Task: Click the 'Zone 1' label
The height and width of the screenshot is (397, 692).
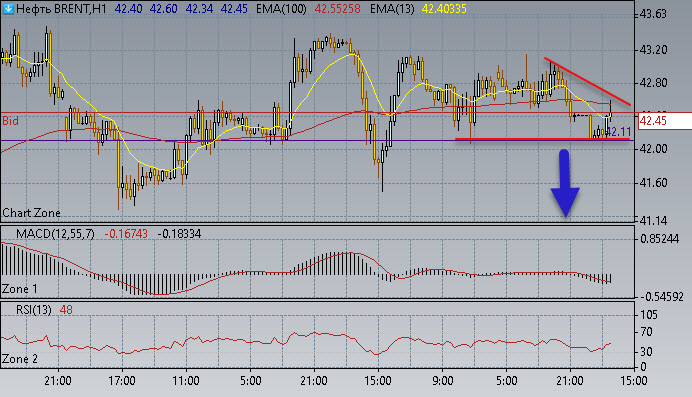Action: [20, 289]
